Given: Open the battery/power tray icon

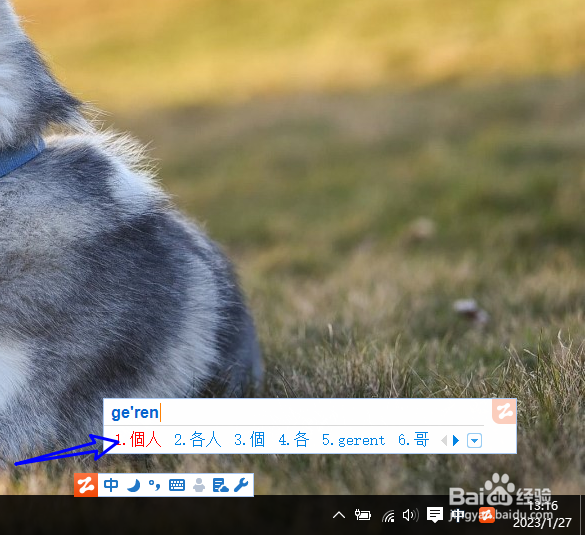Looking at the screenshot, I should click(363, 515).
